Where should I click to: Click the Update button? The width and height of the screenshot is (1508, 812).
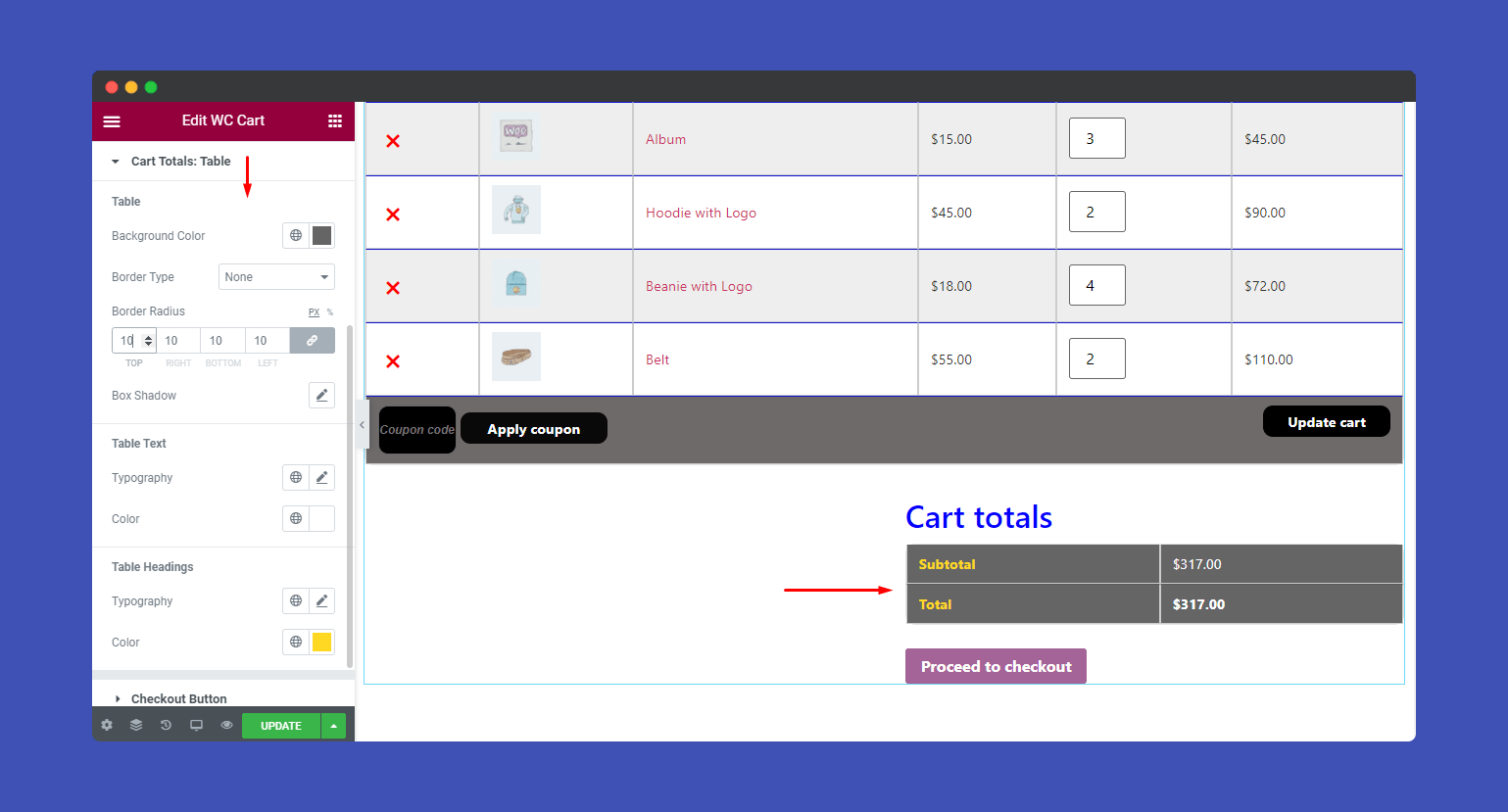click(x=281, y=726)
